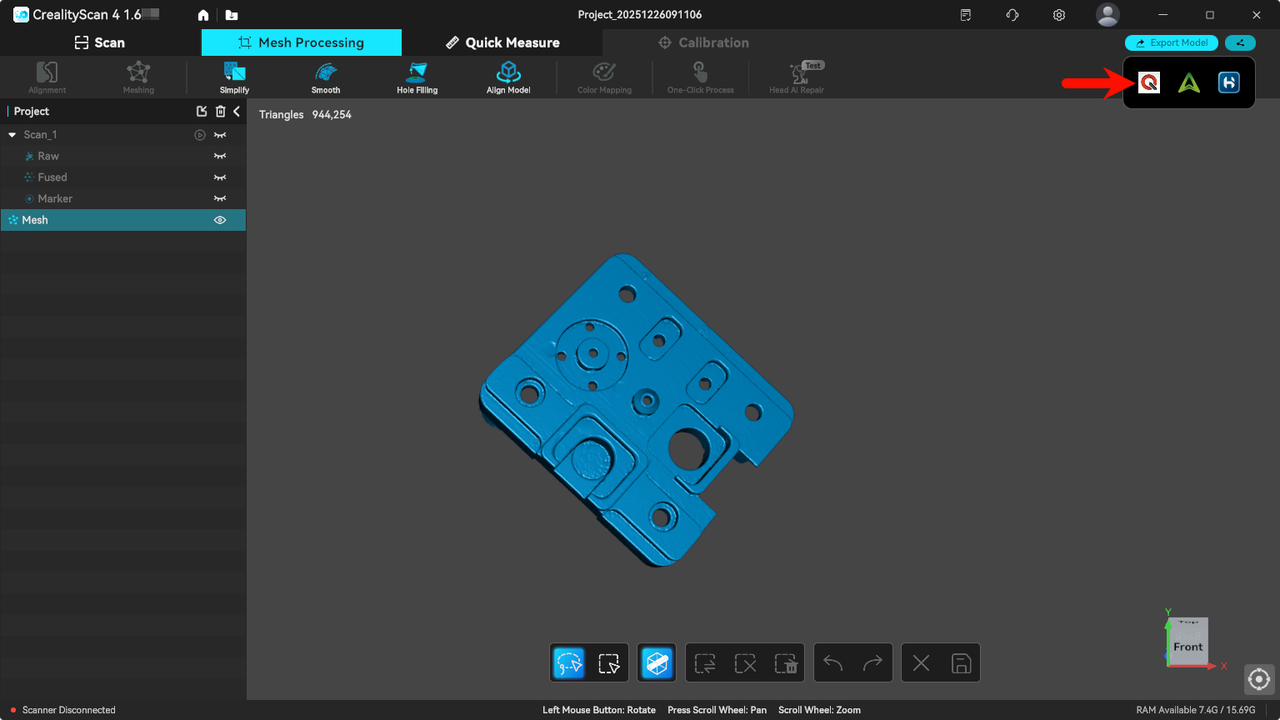Switch to the Quick Measure tab
The height and width of the screenshot is (720, 1280).
501,42
